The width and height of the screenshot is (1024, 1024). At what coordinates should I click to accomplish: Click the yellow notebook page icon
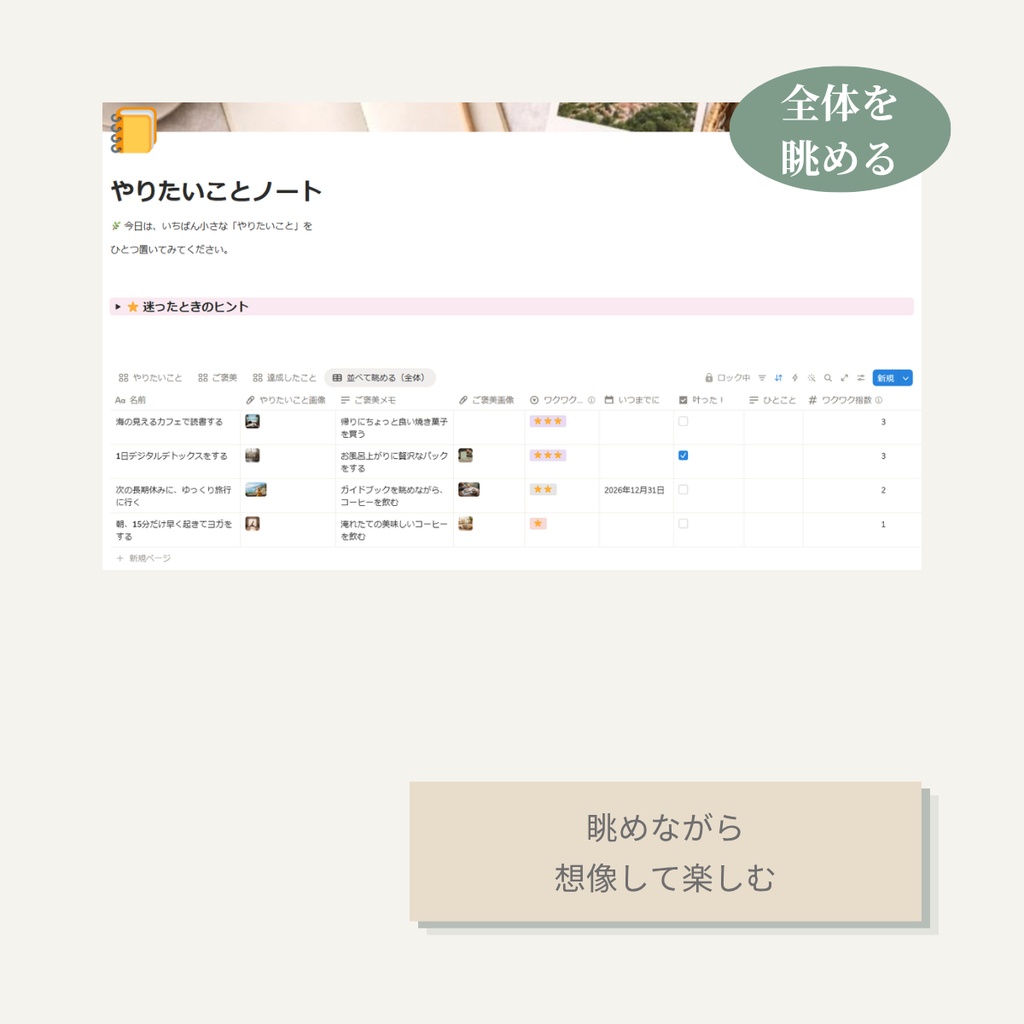pyautogui.click(x=134, y=131)
